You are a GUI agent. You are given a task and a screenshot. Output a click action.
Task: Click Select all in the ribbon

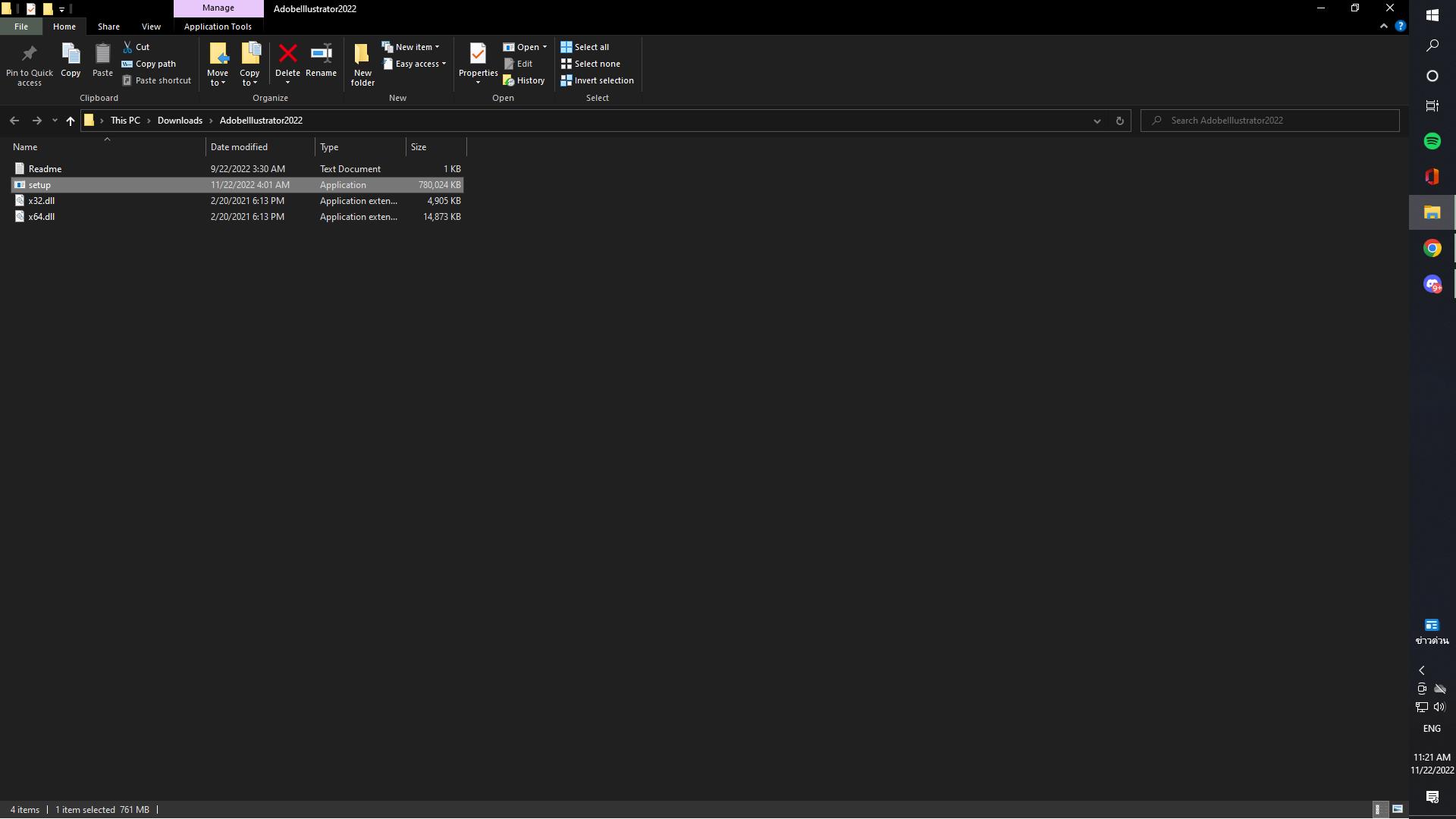tap(585, 47)
